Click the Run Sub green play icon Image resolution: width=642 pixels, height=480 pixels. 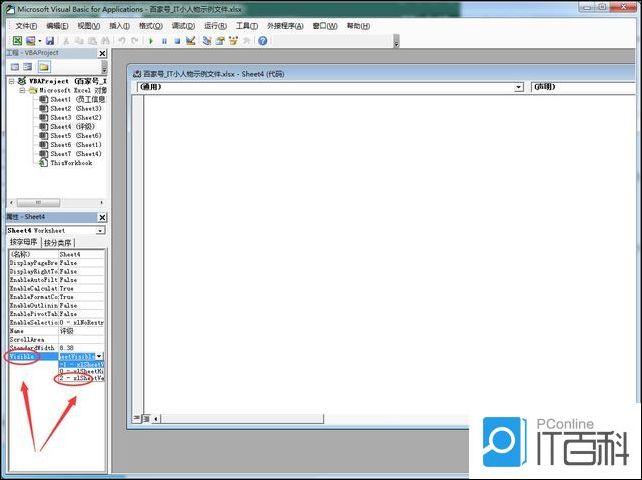point(151,41)
